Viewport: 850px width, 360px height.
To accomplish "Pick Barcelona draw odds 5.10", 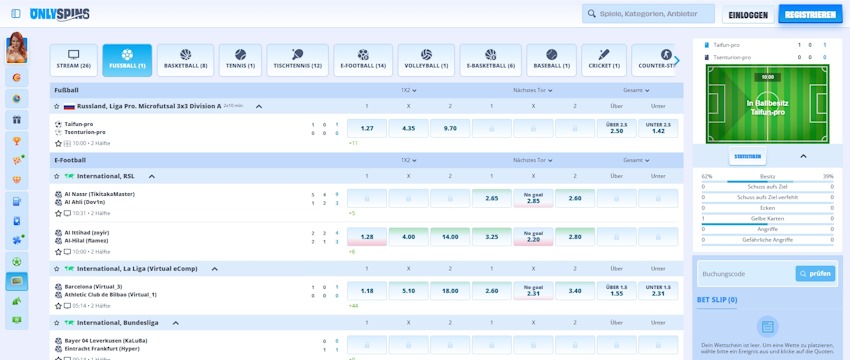I will pyautogui.click(x=409, y=291).
